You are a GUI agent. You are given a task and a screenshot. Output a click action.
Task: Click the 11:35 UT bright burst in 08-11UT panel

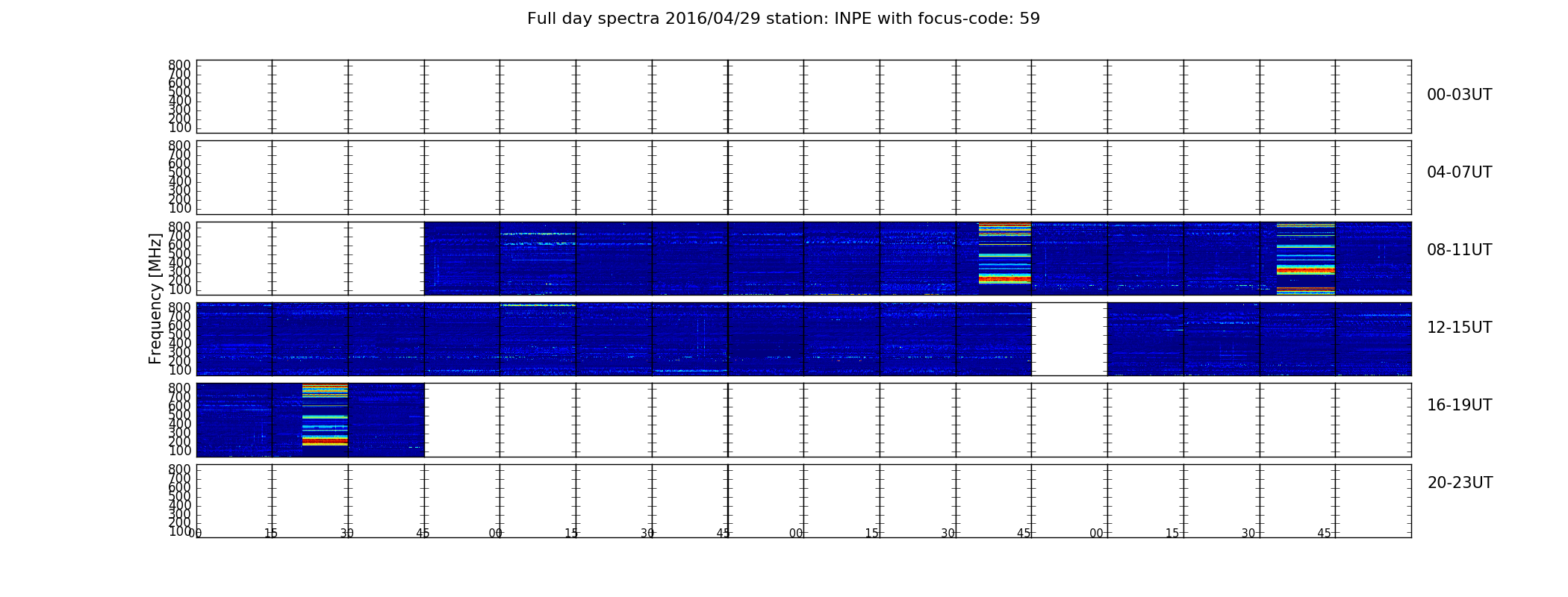pyautogui.click(x=1305, y=258)
